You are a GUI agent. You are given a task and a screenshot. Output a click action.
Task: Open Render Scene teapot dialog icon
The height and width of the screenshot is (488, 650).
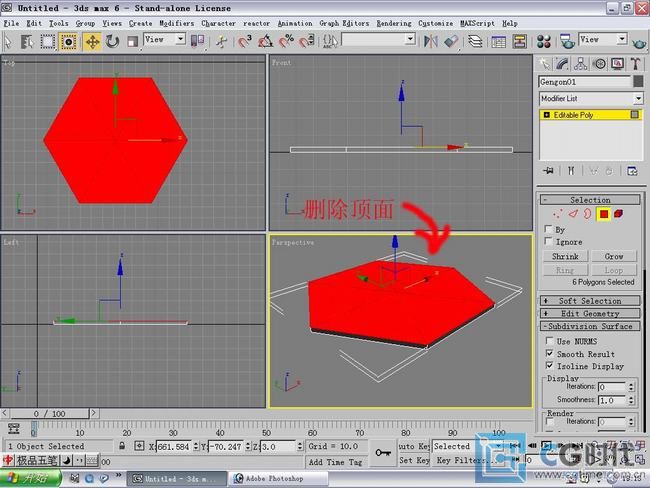click(567, 41)
